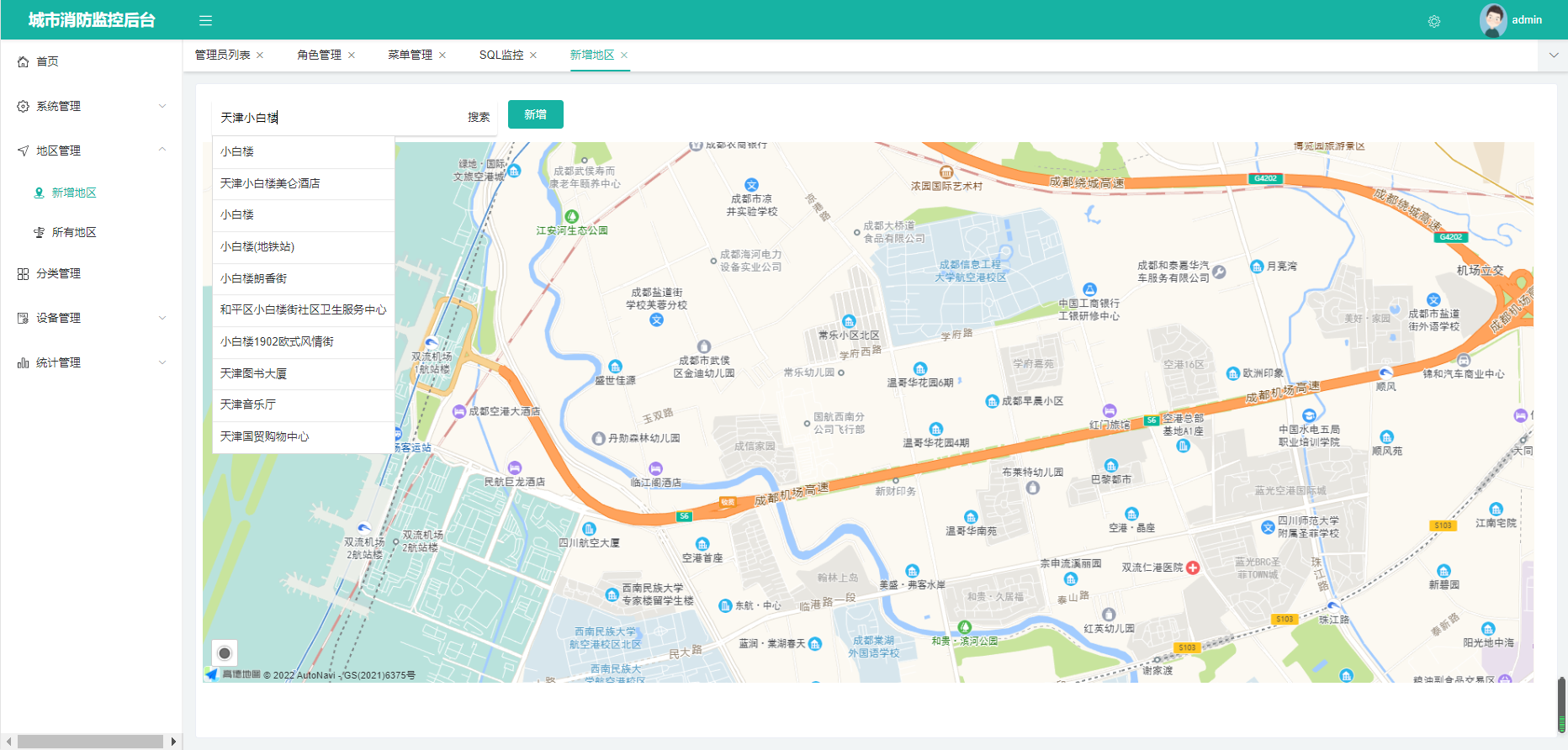Close the 新增地区 tab
This screenshot has height=750, width=1568.
click(x=624, y=55)
